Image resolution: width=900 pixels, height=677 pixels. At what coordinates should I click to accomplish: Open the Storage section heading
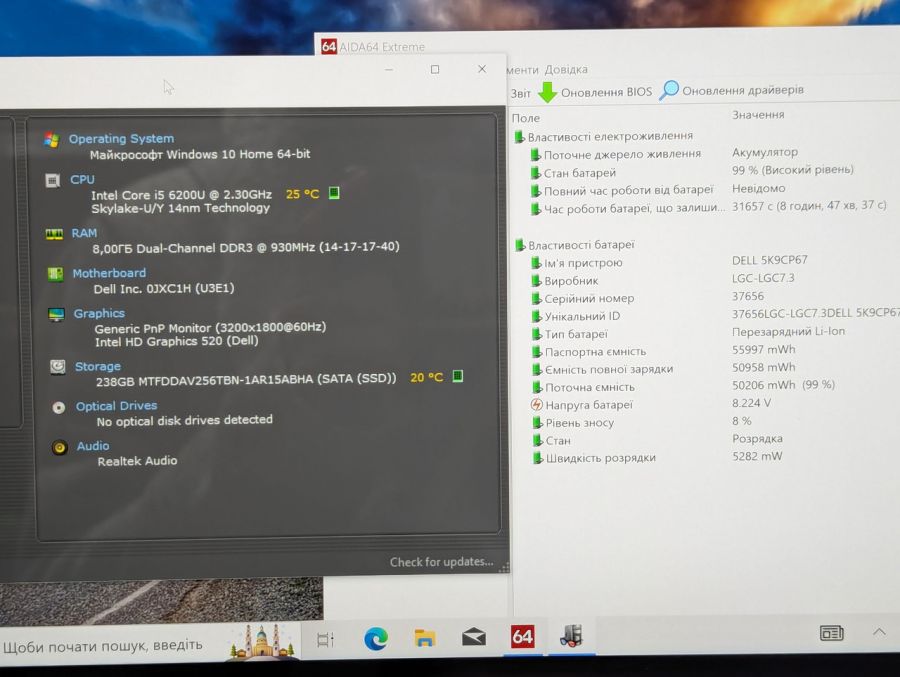tap(98, 366)
